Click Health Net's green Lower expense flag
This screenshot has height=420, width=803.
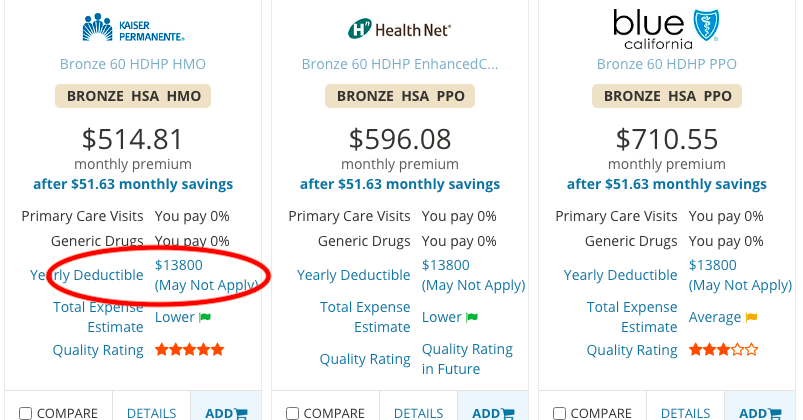click(x=472, y=318)
